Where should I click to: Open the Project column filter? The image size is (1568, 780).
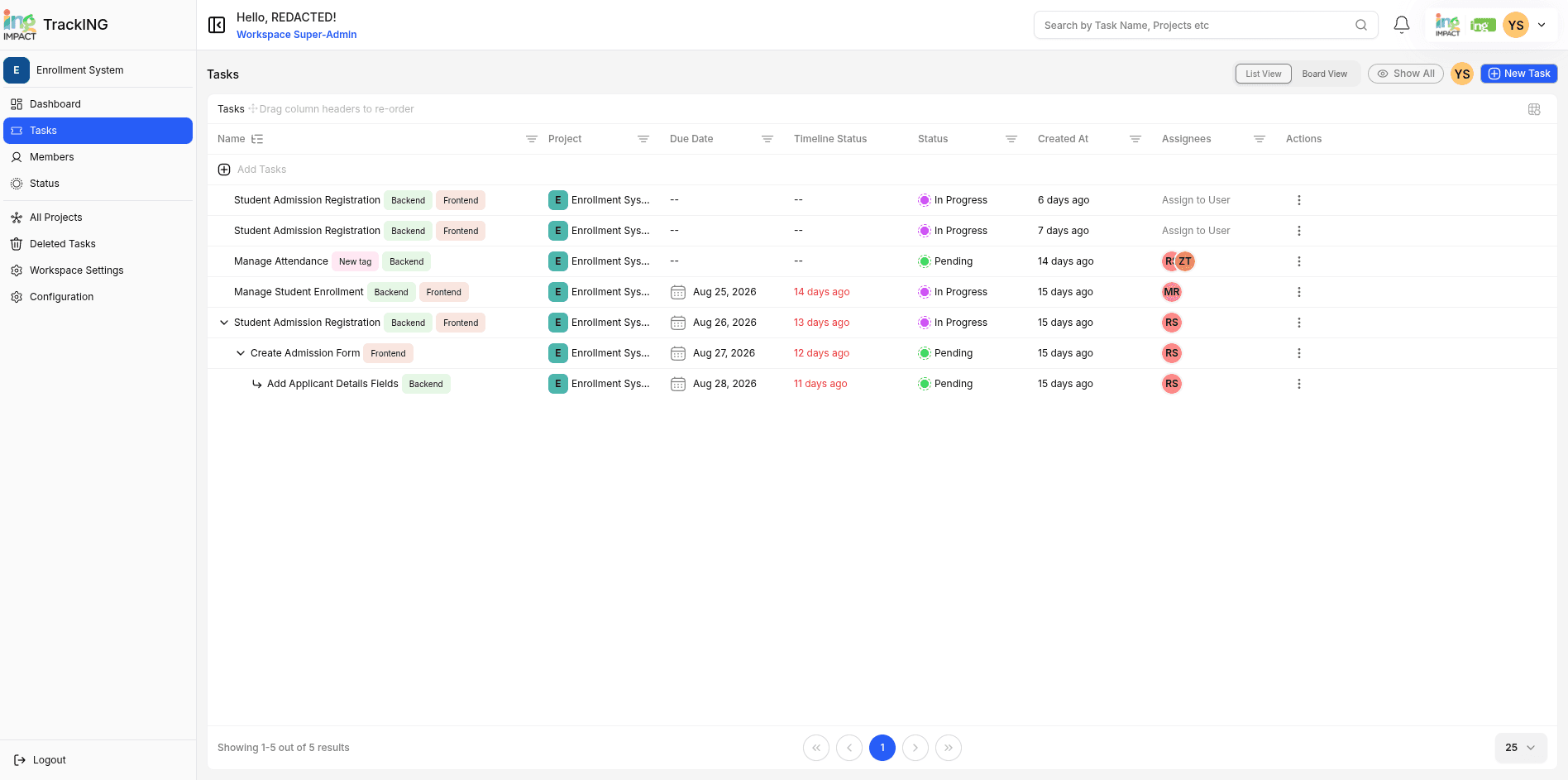click(x=643, y=139)
